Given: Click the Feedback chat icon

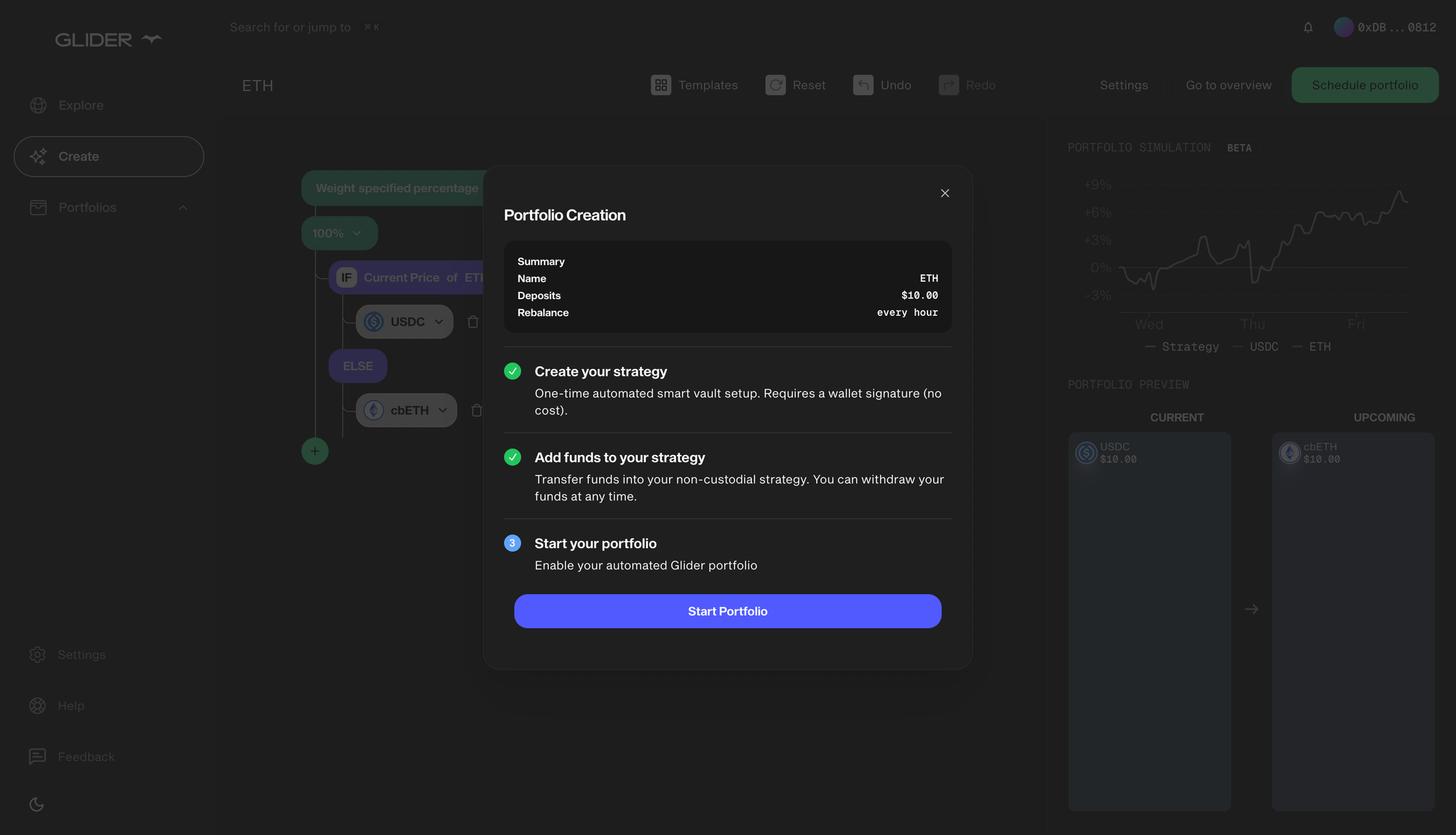Looking at the screenshot, I should click(x=37, y=757).
